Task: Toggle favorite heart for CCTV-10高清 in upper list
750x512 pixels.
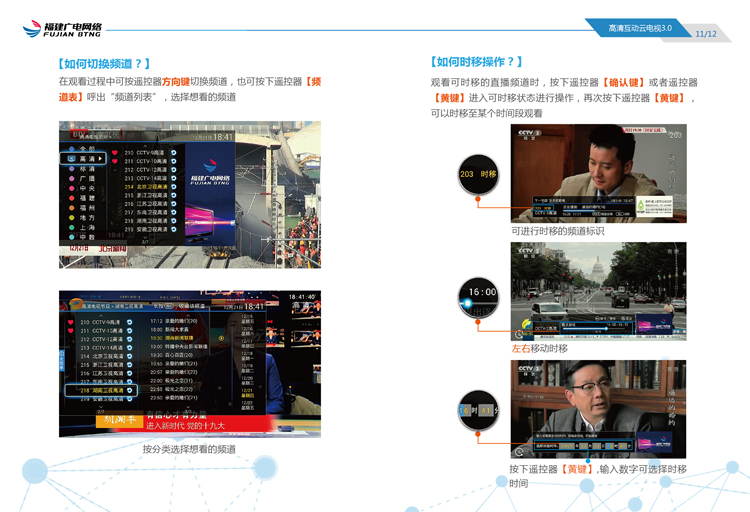Action: (x=114, y=161)
